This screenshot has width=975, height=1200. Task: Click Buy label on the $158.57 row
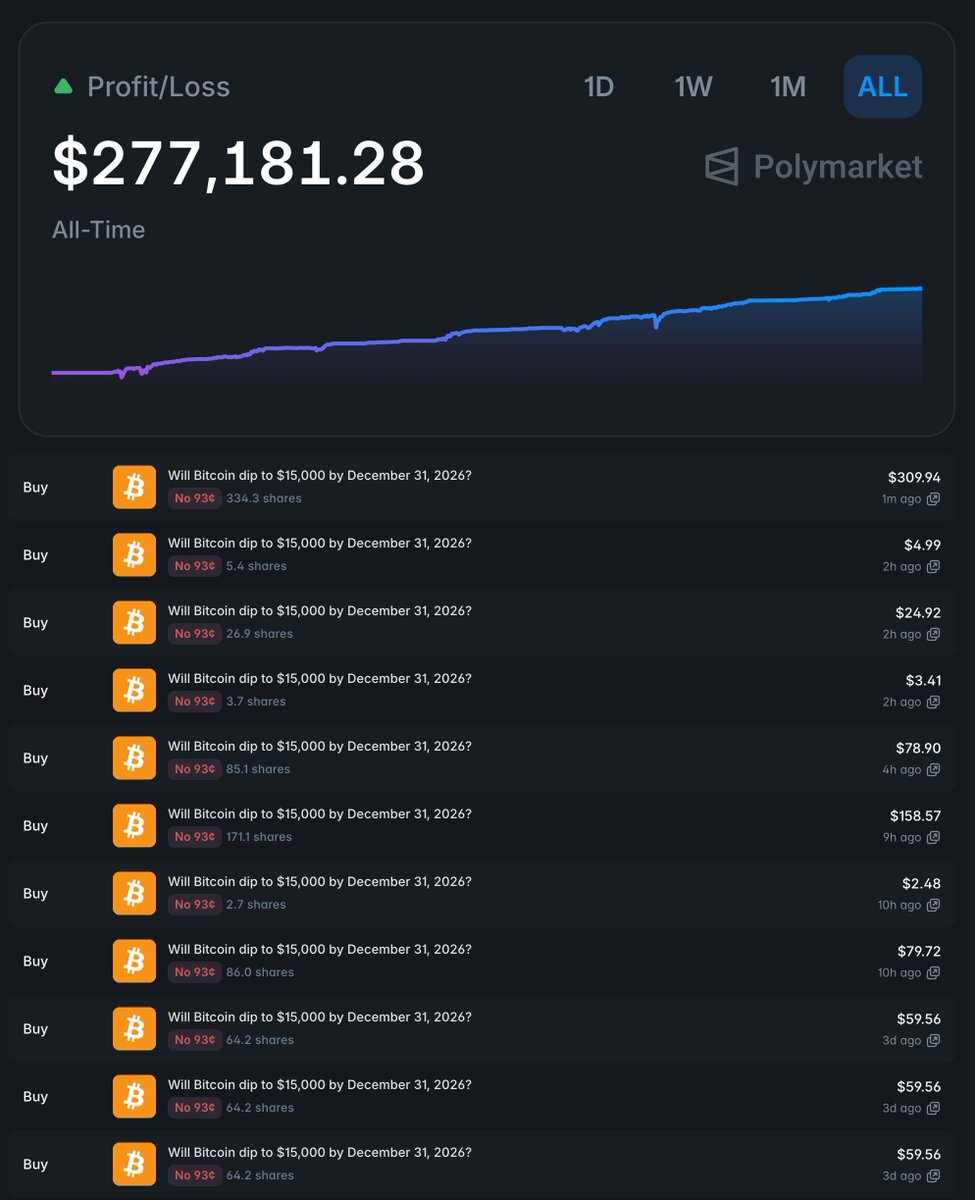[x=35, y=826]
